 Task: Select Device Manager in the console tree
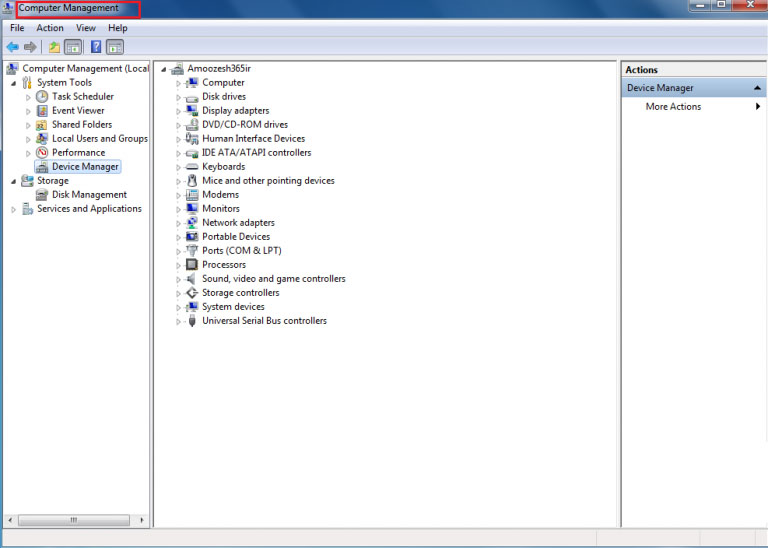pyautogui.click(x=85, y=167)
